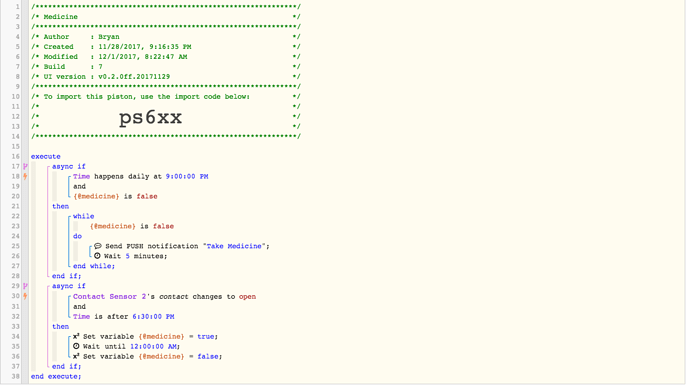Click the flag icon on line 29
This screenshot has width=690, height=389.
(25, 286)
